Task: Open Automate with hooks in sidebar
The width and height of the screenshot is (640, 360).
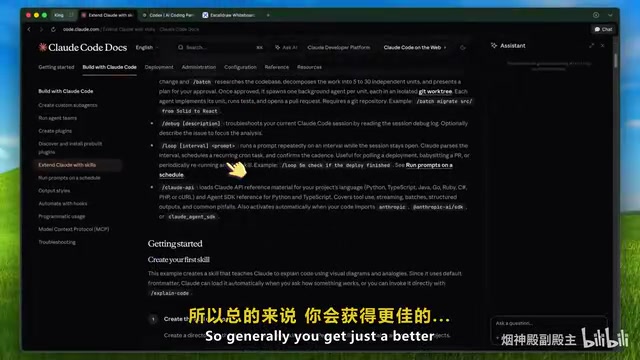Action: click(x=63, y=204)
